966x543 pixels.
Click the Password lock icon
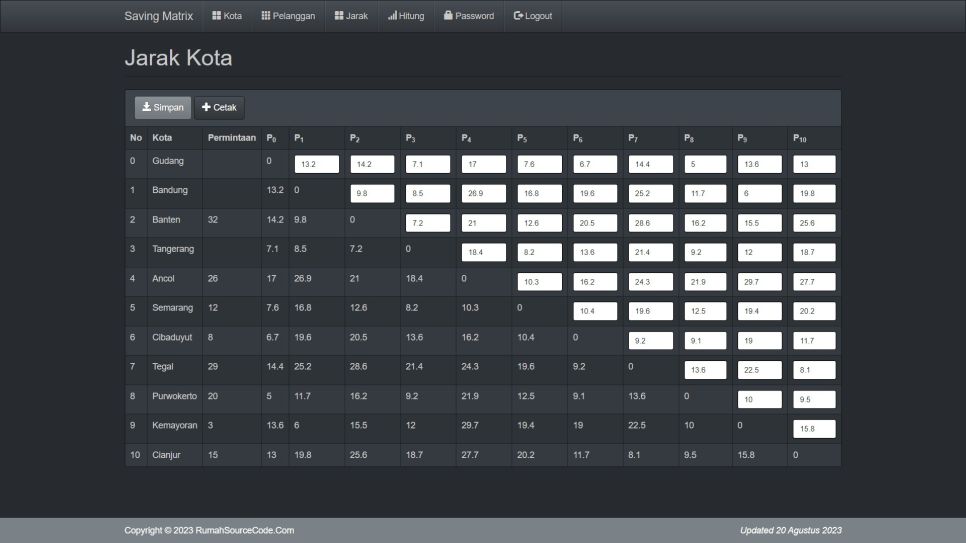[x=448, y=16]
